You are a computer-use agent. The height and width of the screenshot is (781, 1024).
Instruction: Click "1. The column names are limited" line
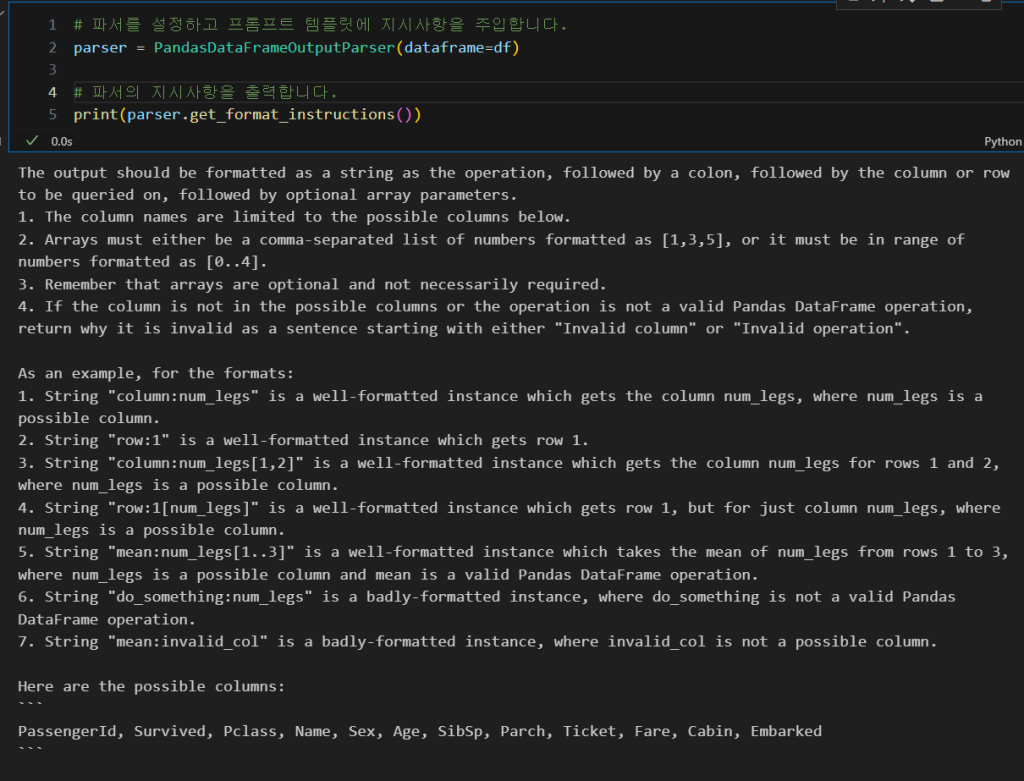coord(294,217)
